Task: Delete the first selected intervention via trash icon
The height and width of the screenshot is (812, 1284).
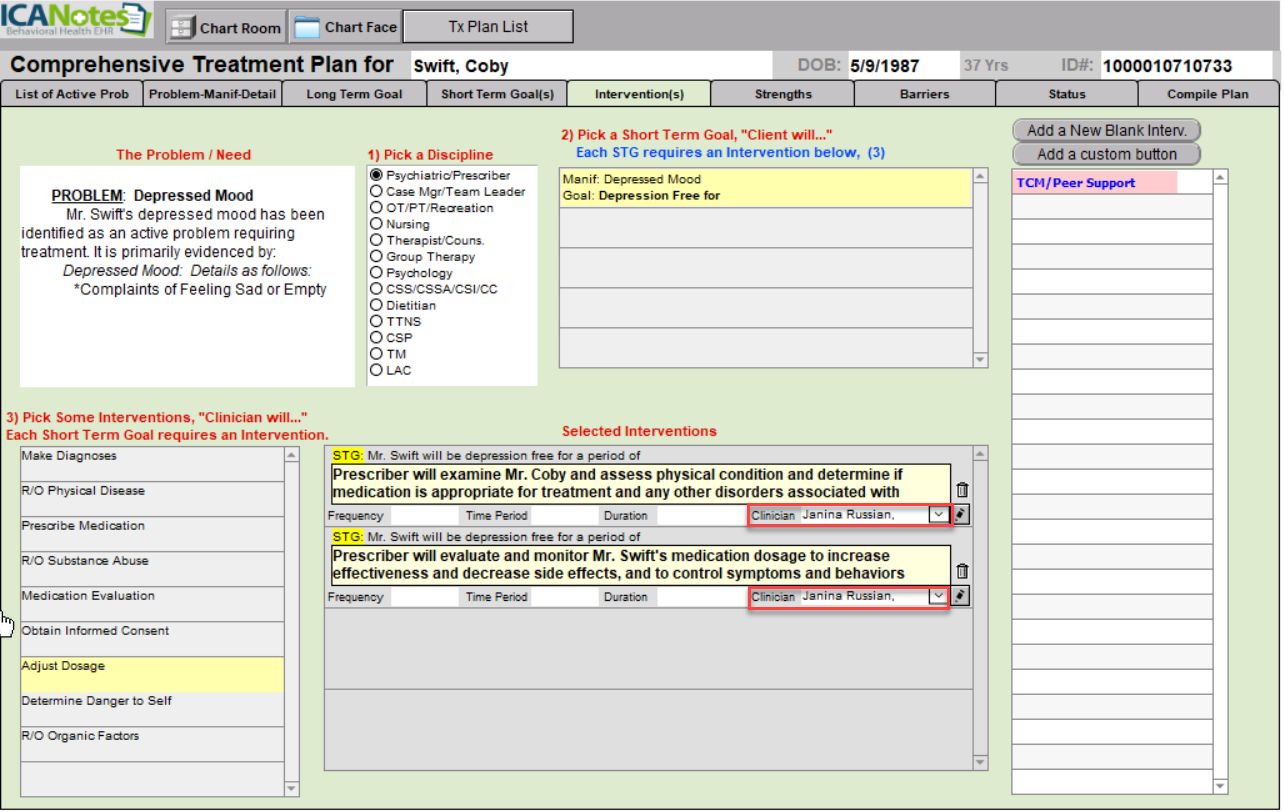Action: click(x=962, y=490)
